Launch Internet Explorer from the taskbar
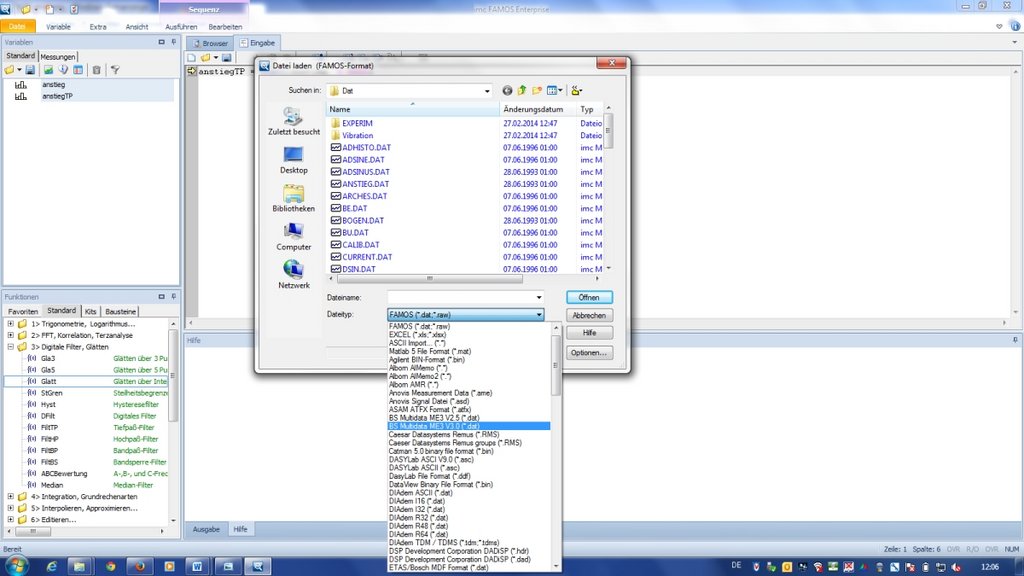Viewport: 1024px width, 576px height. pyautogui.click(x=51, y=566)
